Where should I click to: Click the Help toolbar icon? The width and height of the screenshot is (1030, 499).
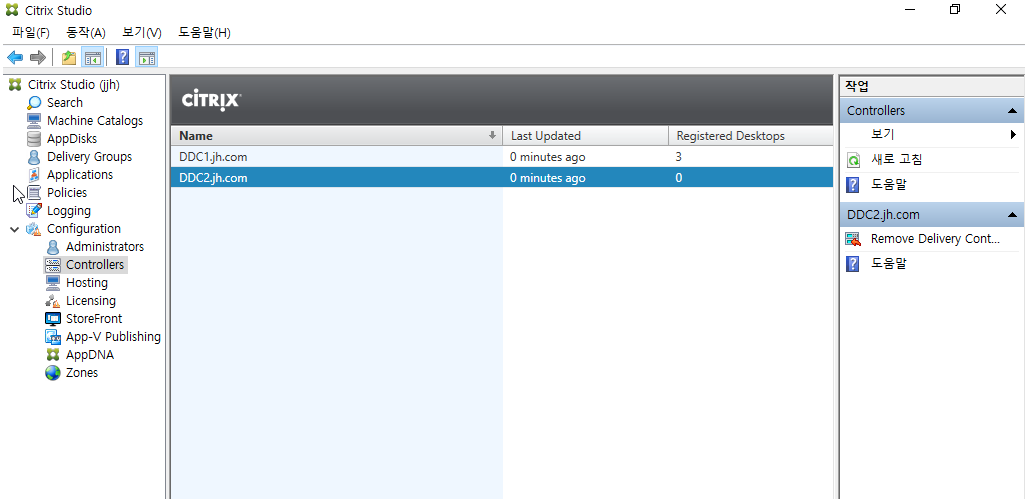122,58
